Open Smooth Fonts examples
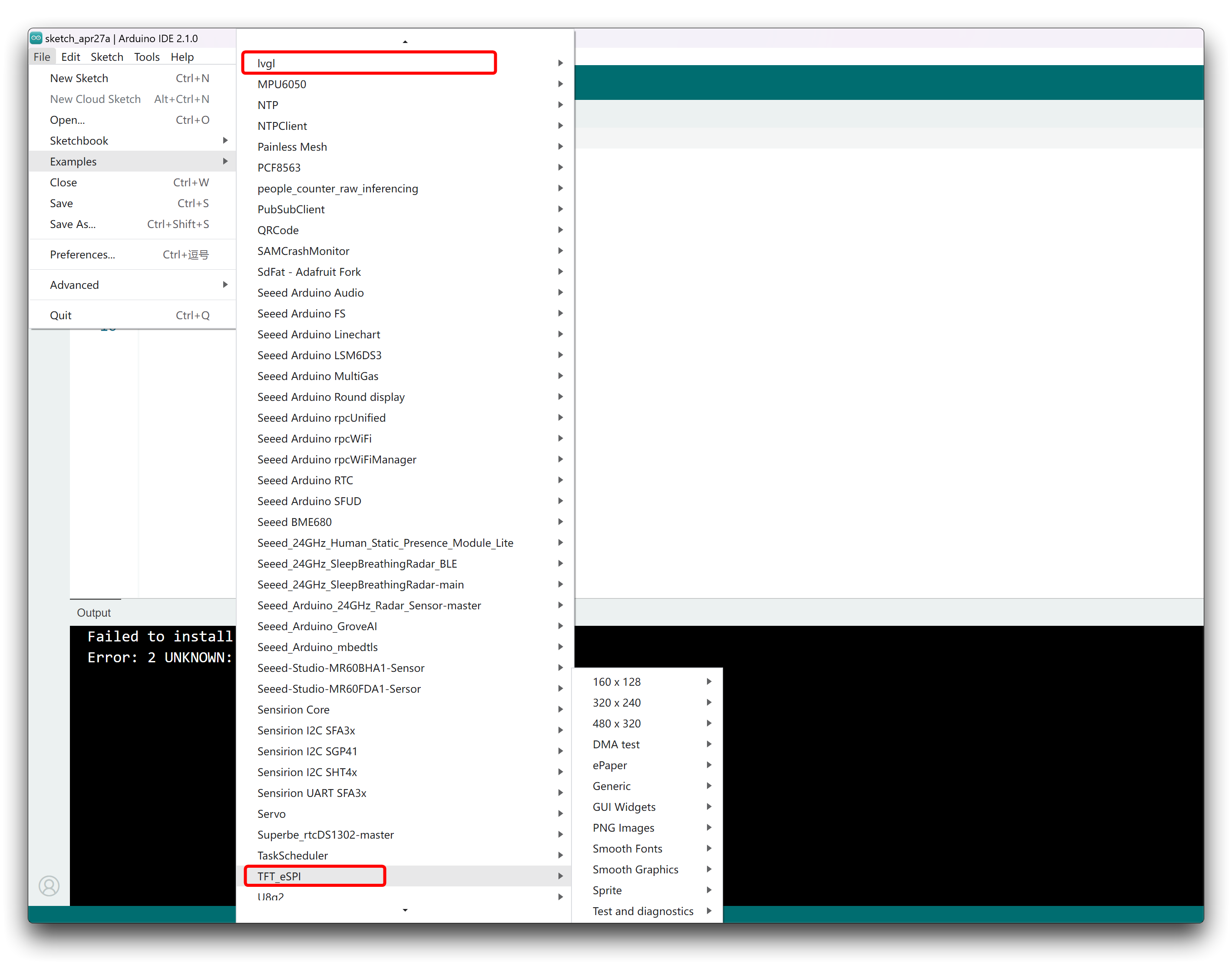Screen dimensions: 1232x965 [648, 849]
